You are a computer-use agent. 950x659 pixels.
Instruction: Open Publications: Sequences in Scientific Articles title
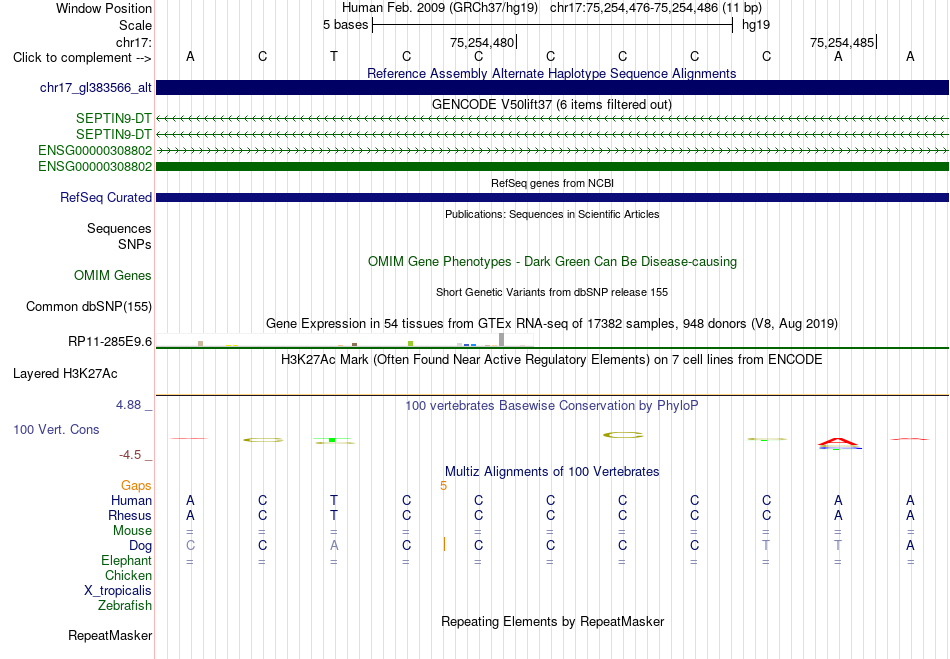coord(552,214)
